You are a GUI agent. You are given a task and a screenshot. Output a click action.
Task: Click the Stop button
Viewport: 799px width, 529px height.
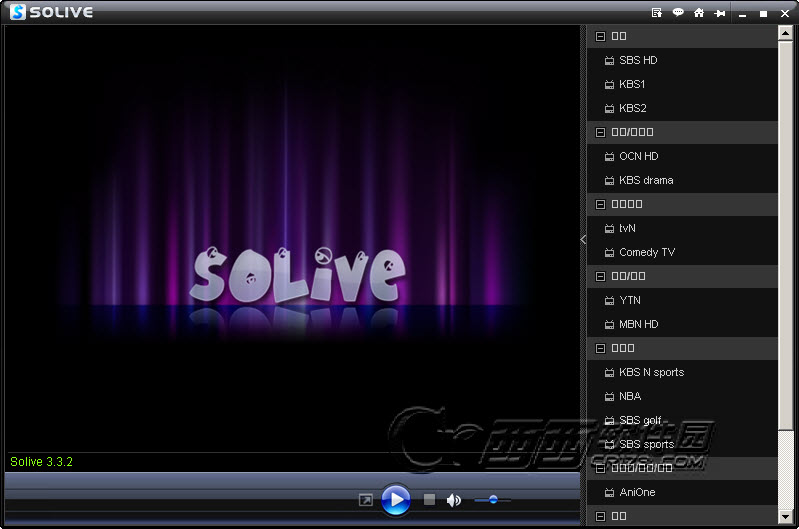coord(429,499)
